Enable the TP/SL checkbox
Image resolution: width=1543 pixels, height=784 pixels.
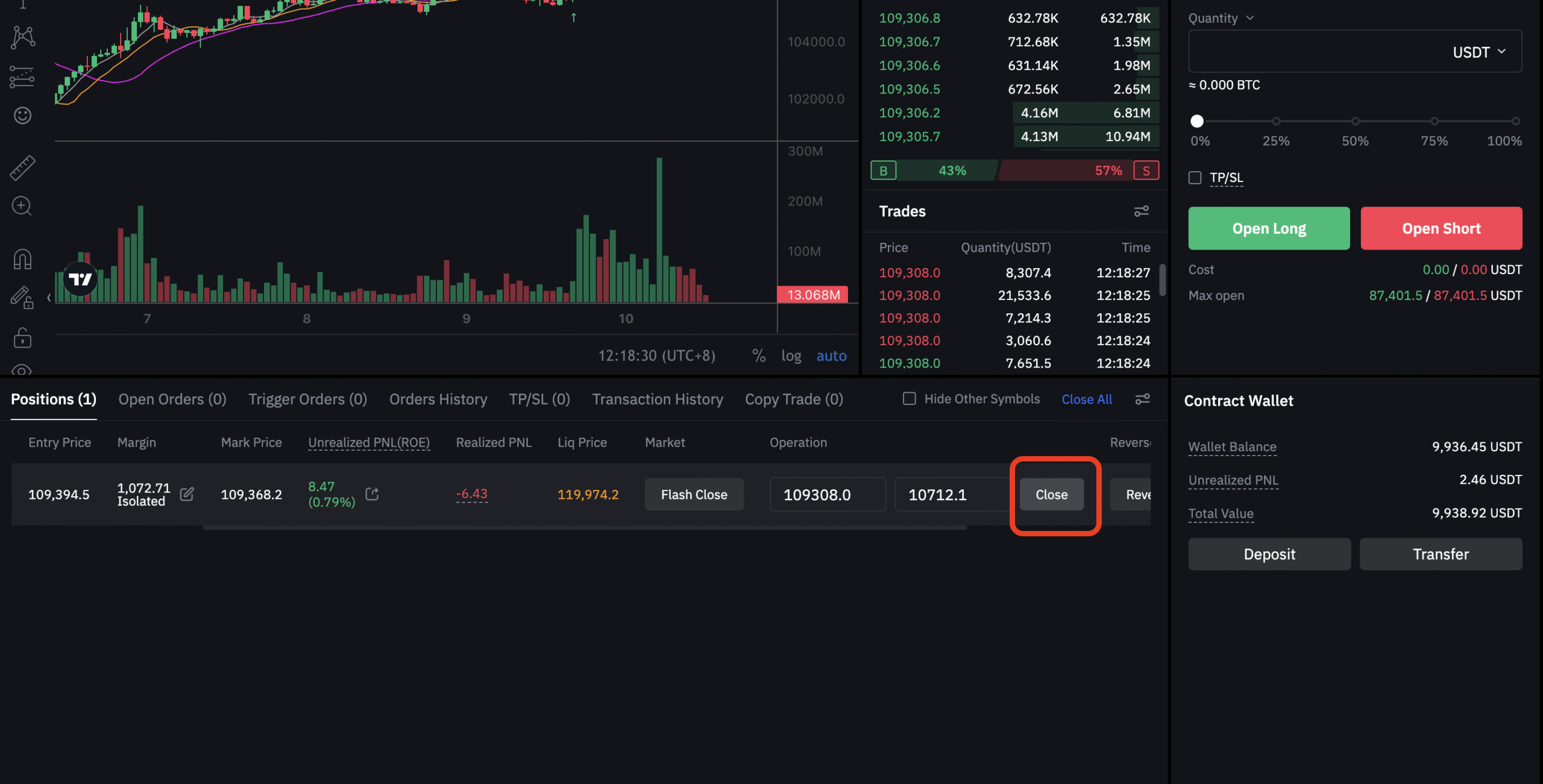click(x=1195, y=178)
